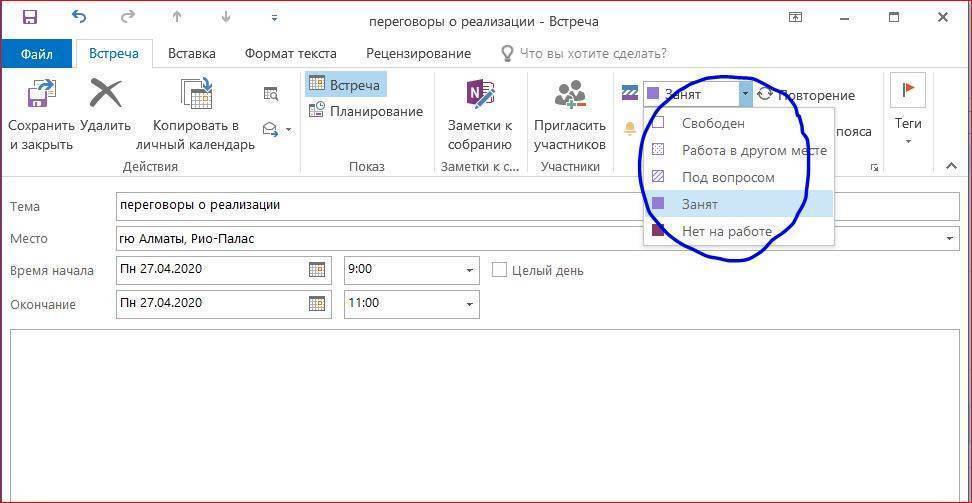The image size is (972, 503).
Task: Delete the meeting with the X icon
Action: [105, 95]
